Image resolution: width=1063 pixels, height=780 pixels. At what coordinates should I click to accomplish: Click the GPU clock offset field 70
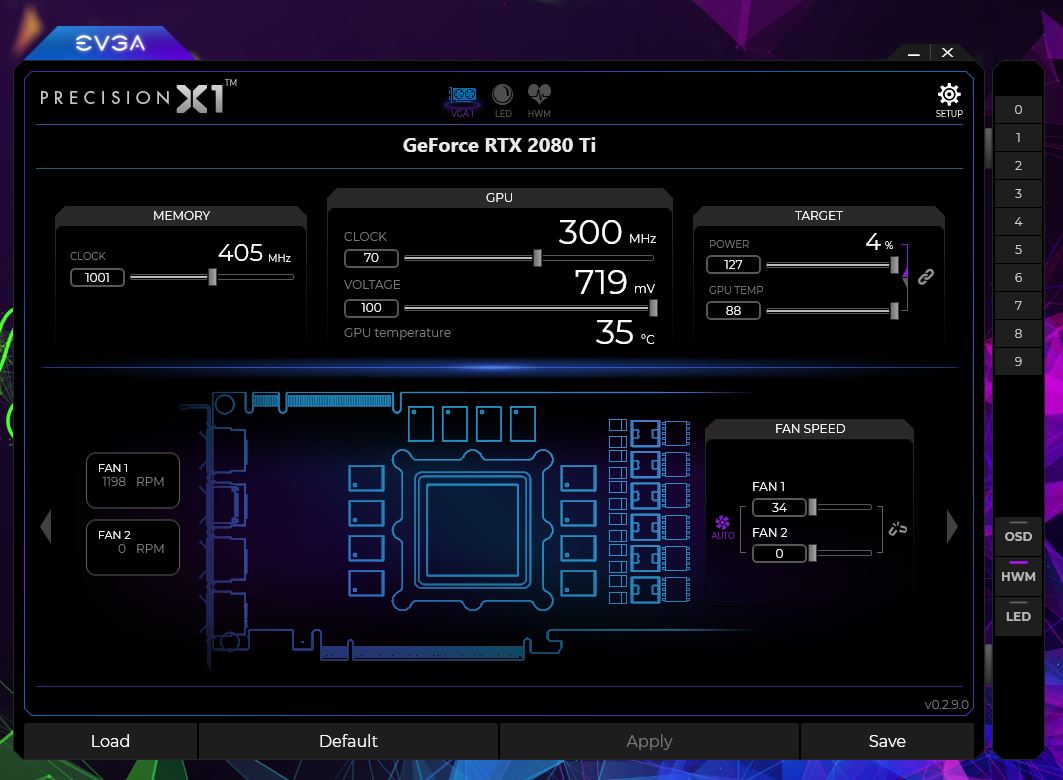[371, 258]
